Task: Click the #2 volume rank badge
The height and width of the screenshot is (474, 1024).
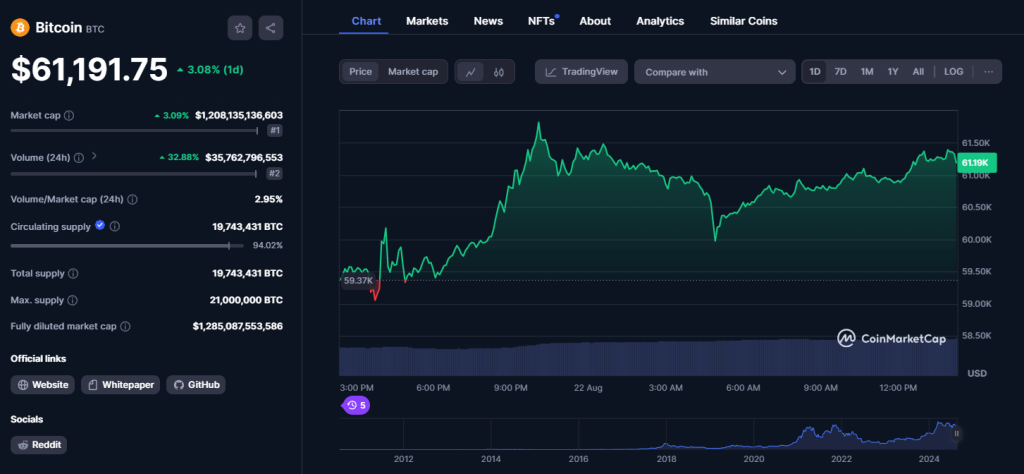Action: (x=275, y=174)
